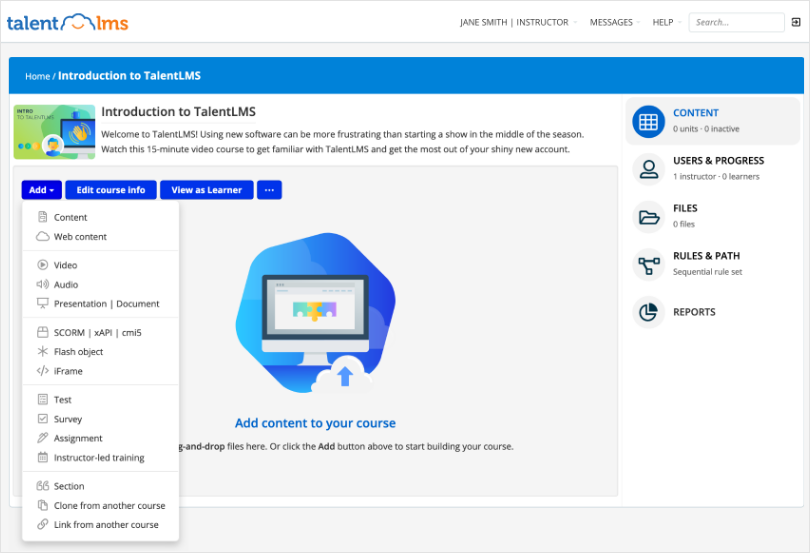Choose Clone from another course
The image size is (810, 553).
tap(101, 505)
